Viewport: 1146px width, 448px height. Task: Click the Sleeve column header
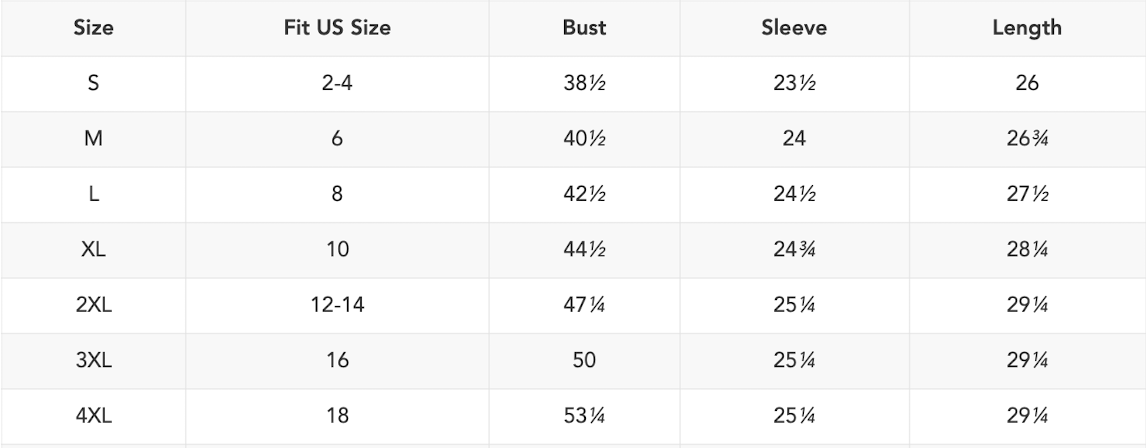[x=794, y=28]
